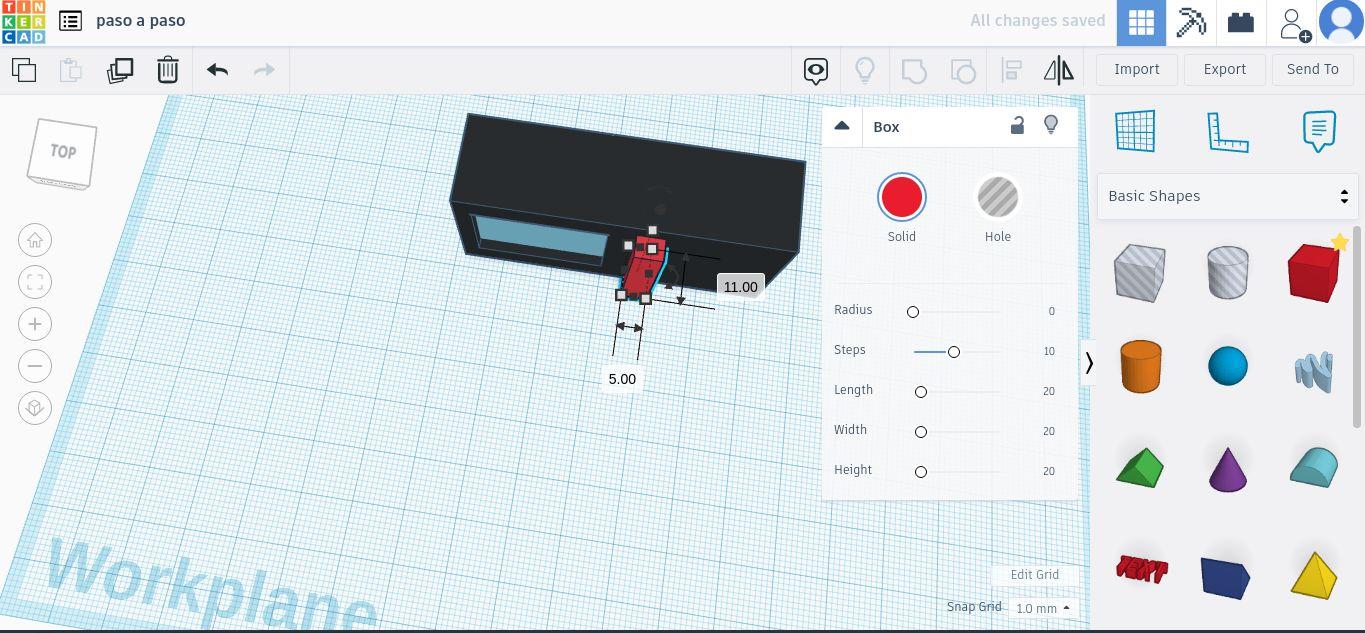
Task: Click the Import button
Action: pos(1137,69)
